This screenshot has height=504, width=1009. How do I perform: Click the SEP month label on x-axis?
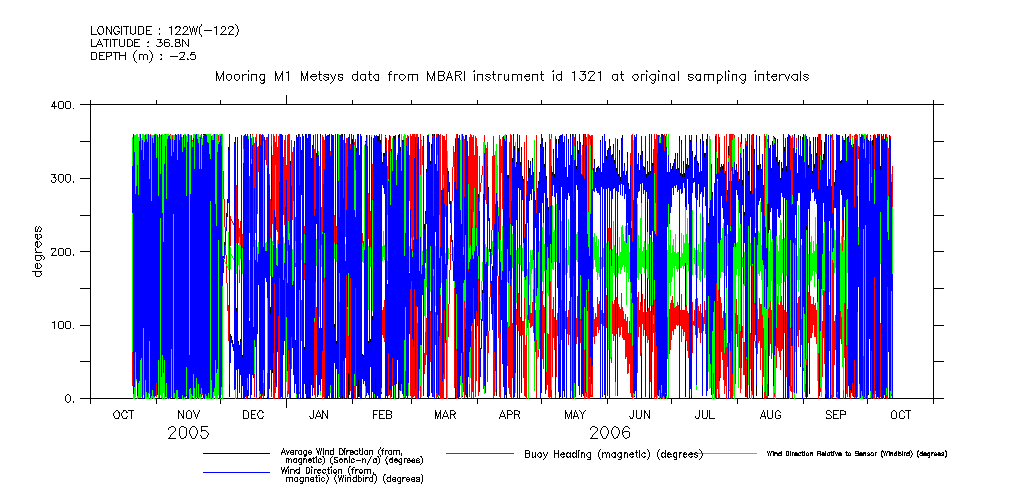[x=835, y=414]
